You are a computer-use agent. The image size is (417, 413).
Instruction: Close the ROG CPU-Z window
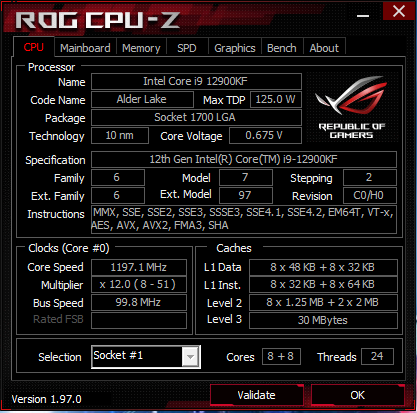tap(399, 11)
